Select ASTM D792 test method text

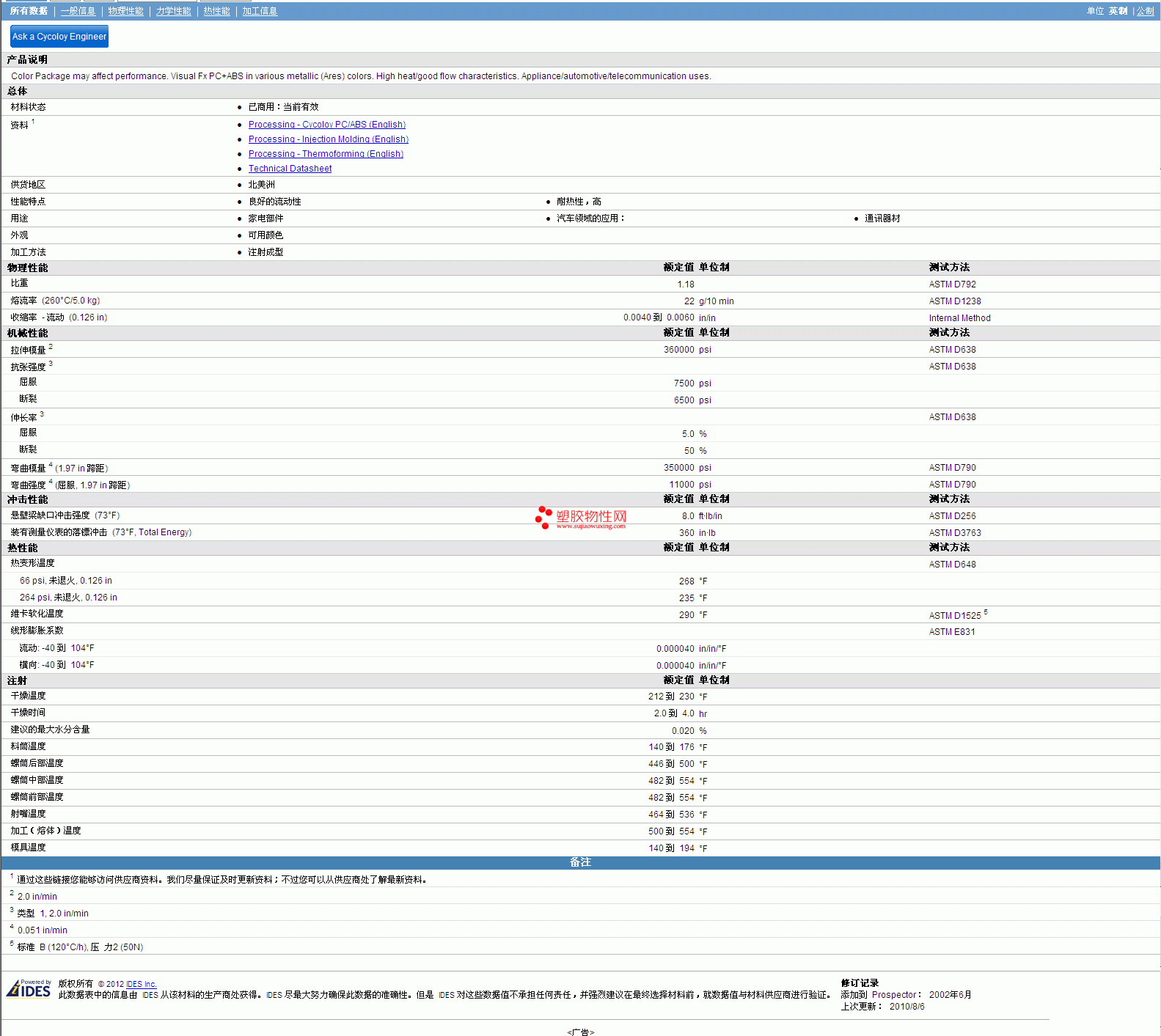(x=953, y=284)
